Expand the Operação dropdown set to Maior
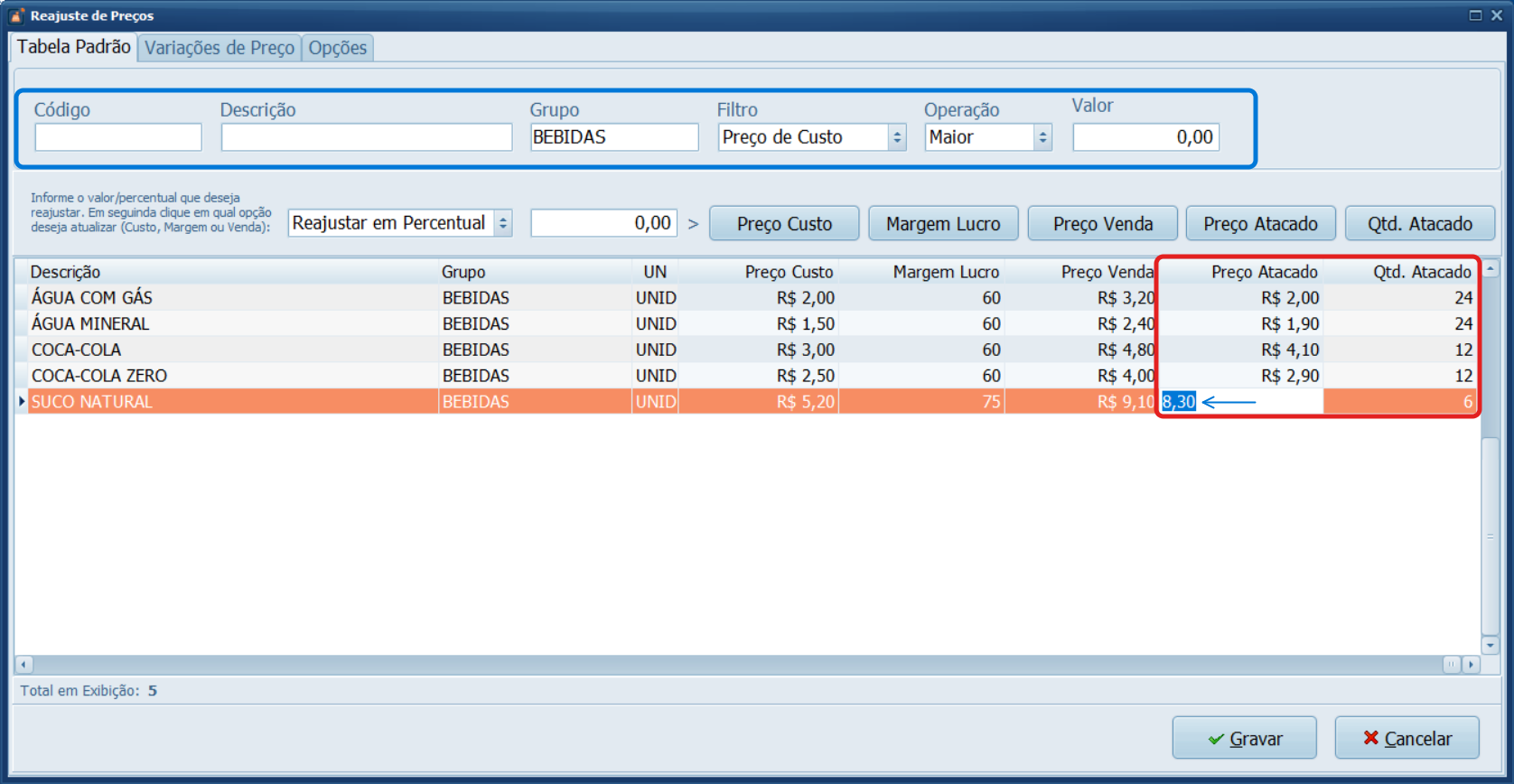Screen dimensions: 1514x784 tap(1042, 137)
